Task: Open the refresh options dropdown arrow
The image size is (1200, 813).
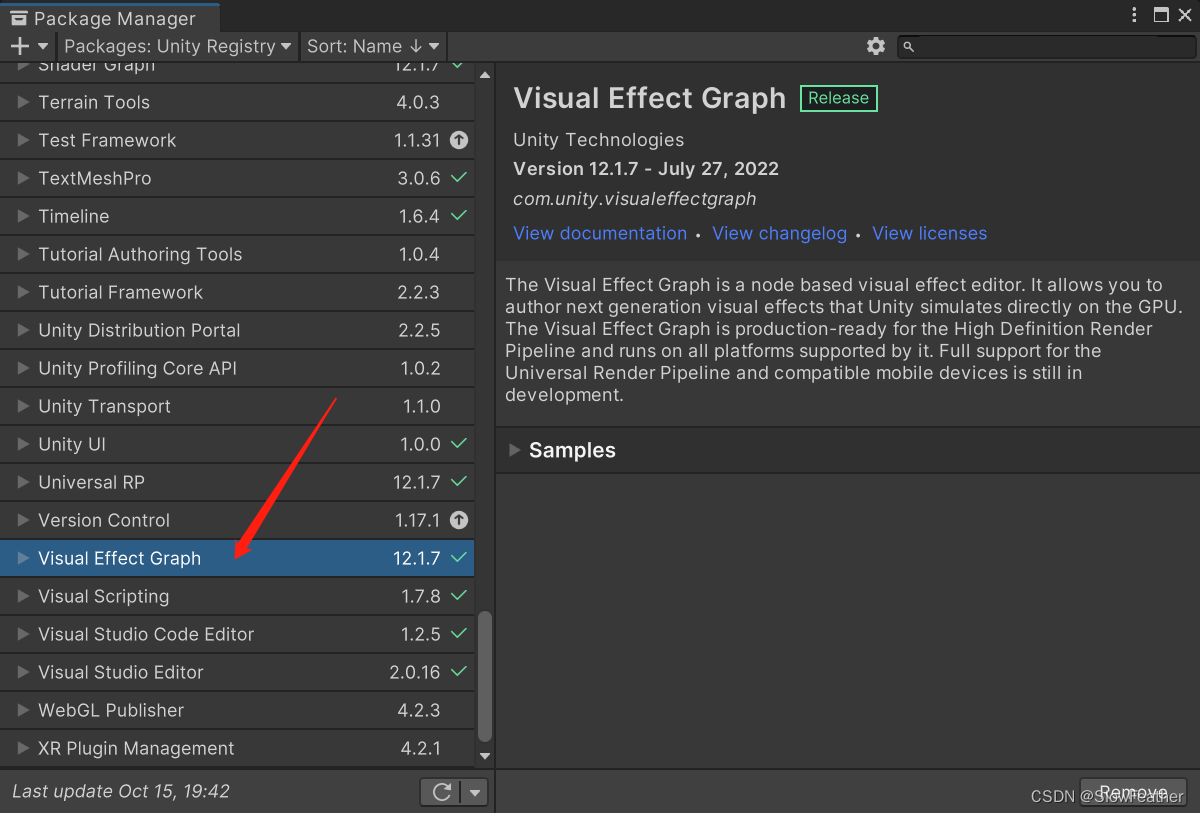Action: pos(476,792)
